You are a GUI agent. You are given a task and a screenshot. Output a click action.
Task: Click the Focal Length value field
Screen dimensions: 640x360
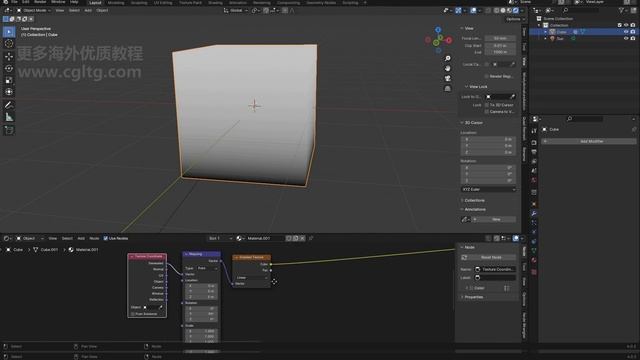[x=500, y=38]
